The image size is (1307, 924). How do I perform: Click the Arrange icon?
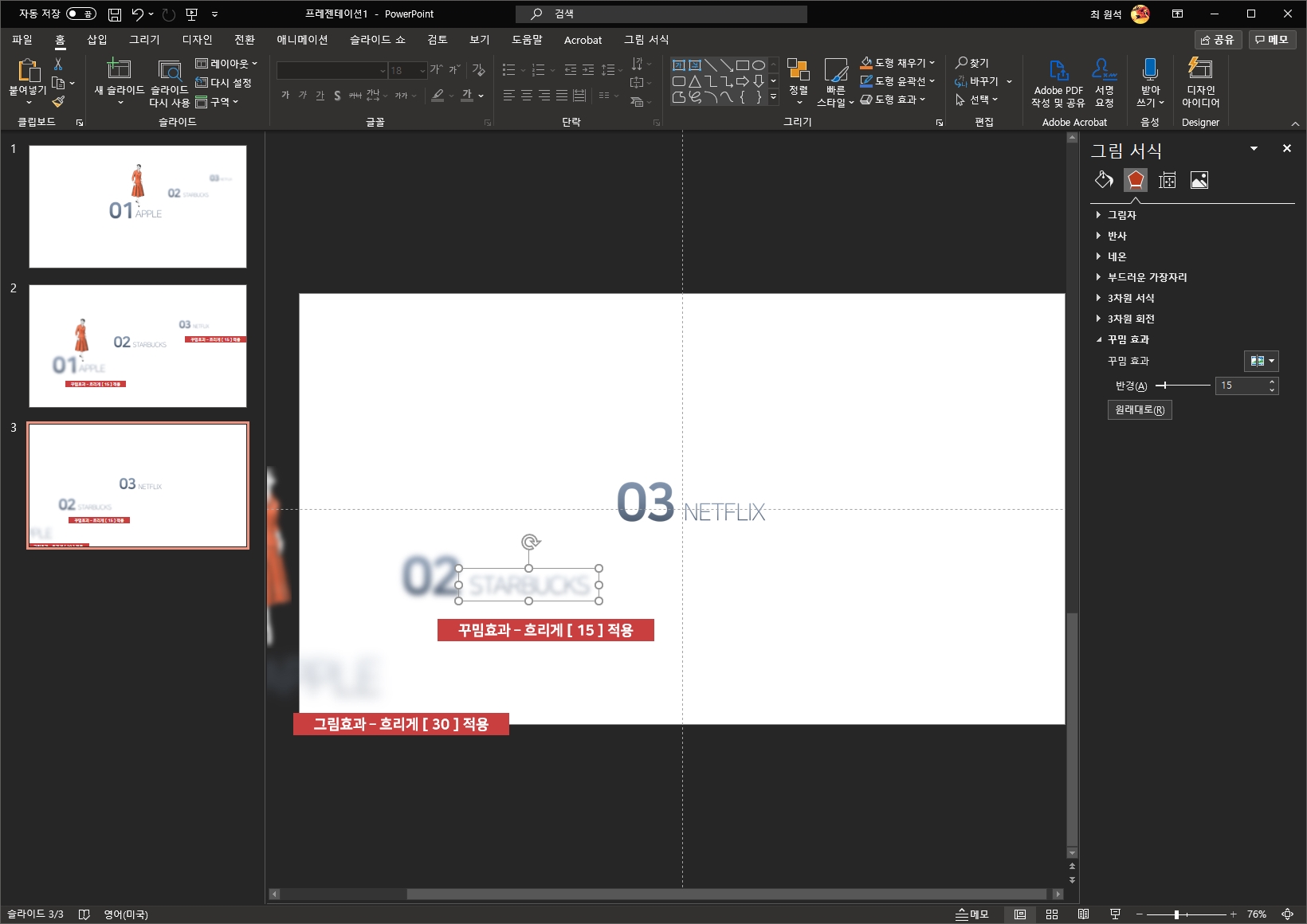[x=799, y=70]
